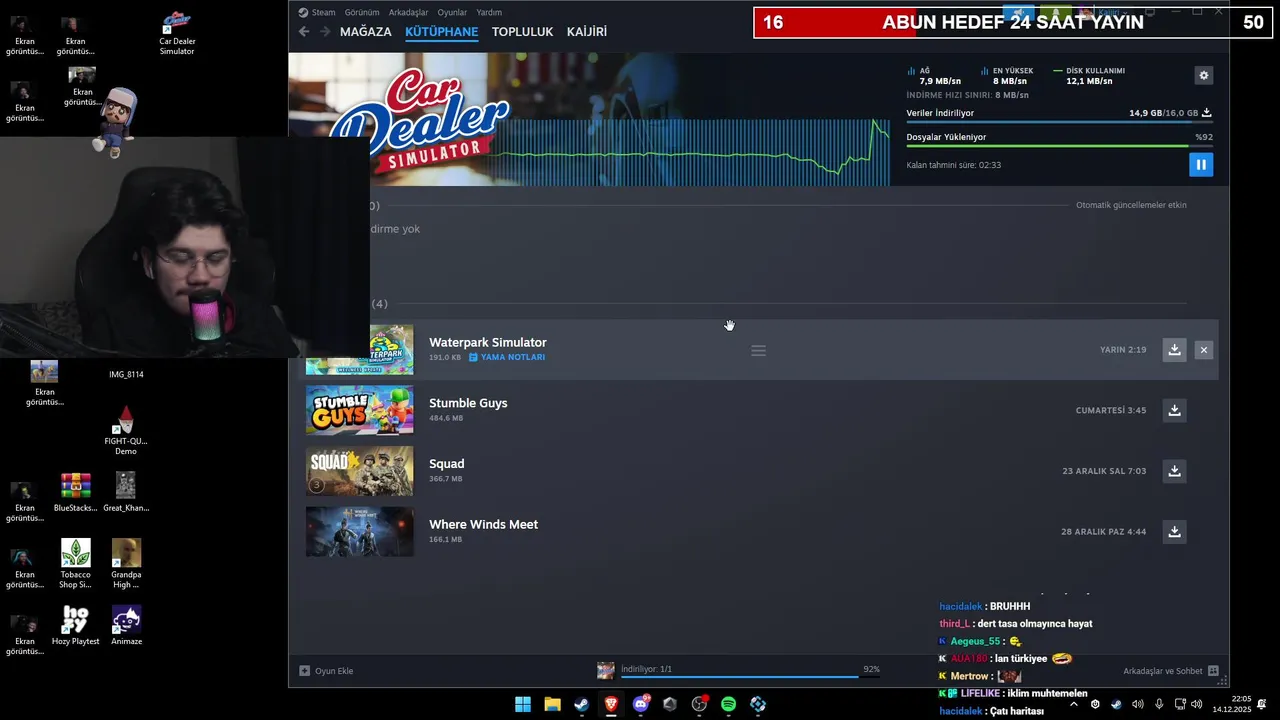
Task: Open the KAİJİRİ profile tab
Action: (587, 32)
